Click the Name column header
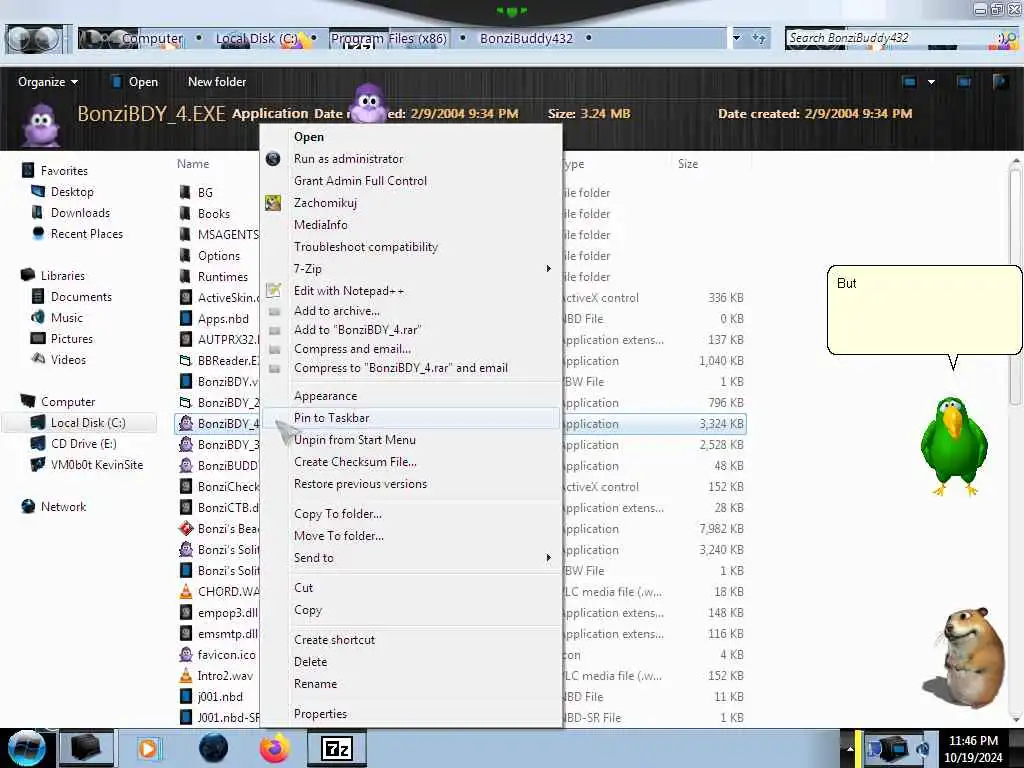 point(193,164)
